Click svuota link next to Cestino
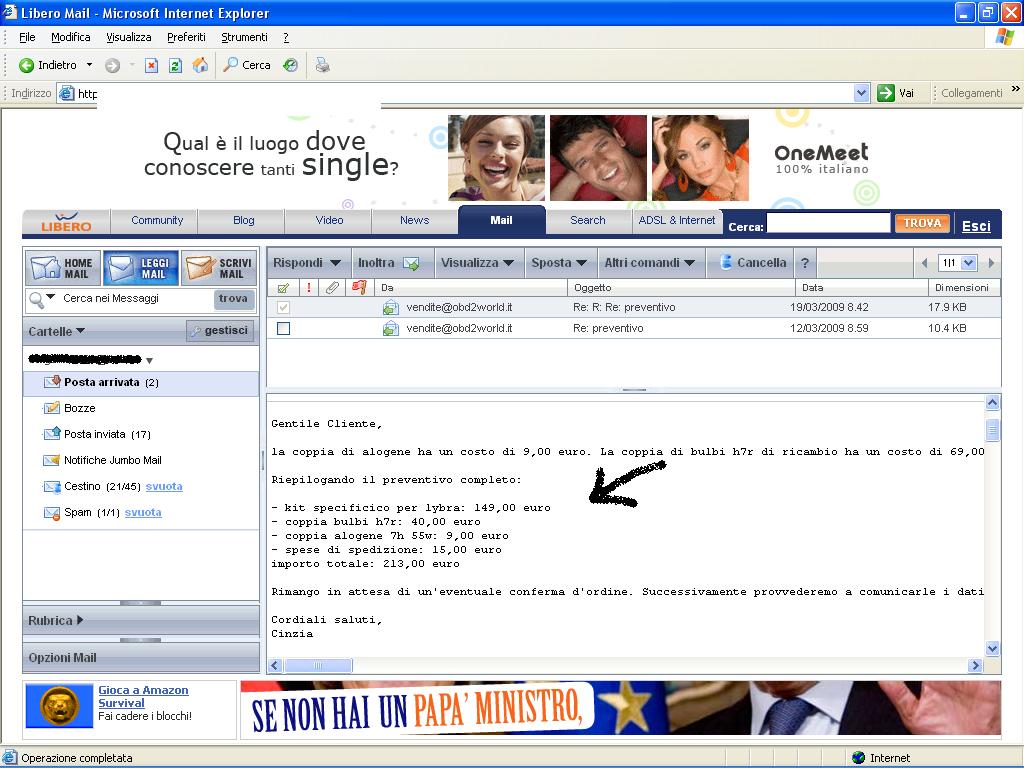The image size is (1024, 768). pos(164,487)
